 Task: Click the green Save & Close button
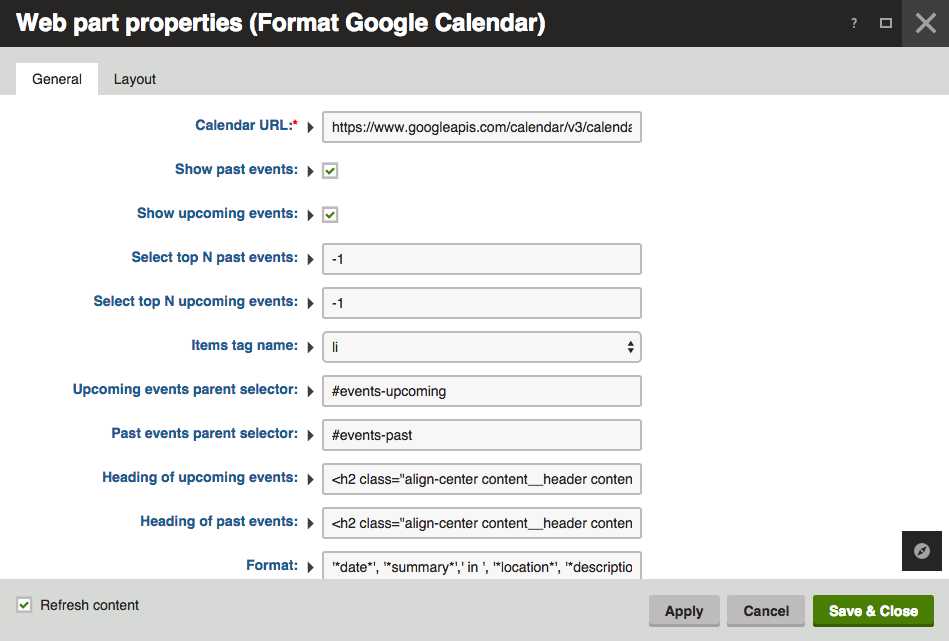point(873,611)
